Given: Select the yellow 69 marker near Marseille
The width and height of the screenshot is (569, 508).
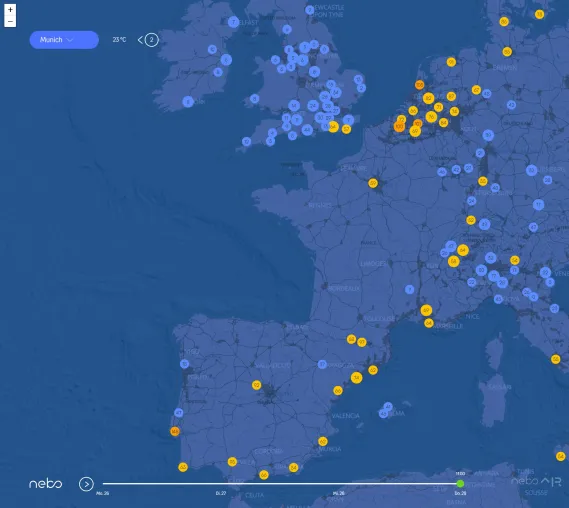Looking at the screenshot, I should click(426, 310).
